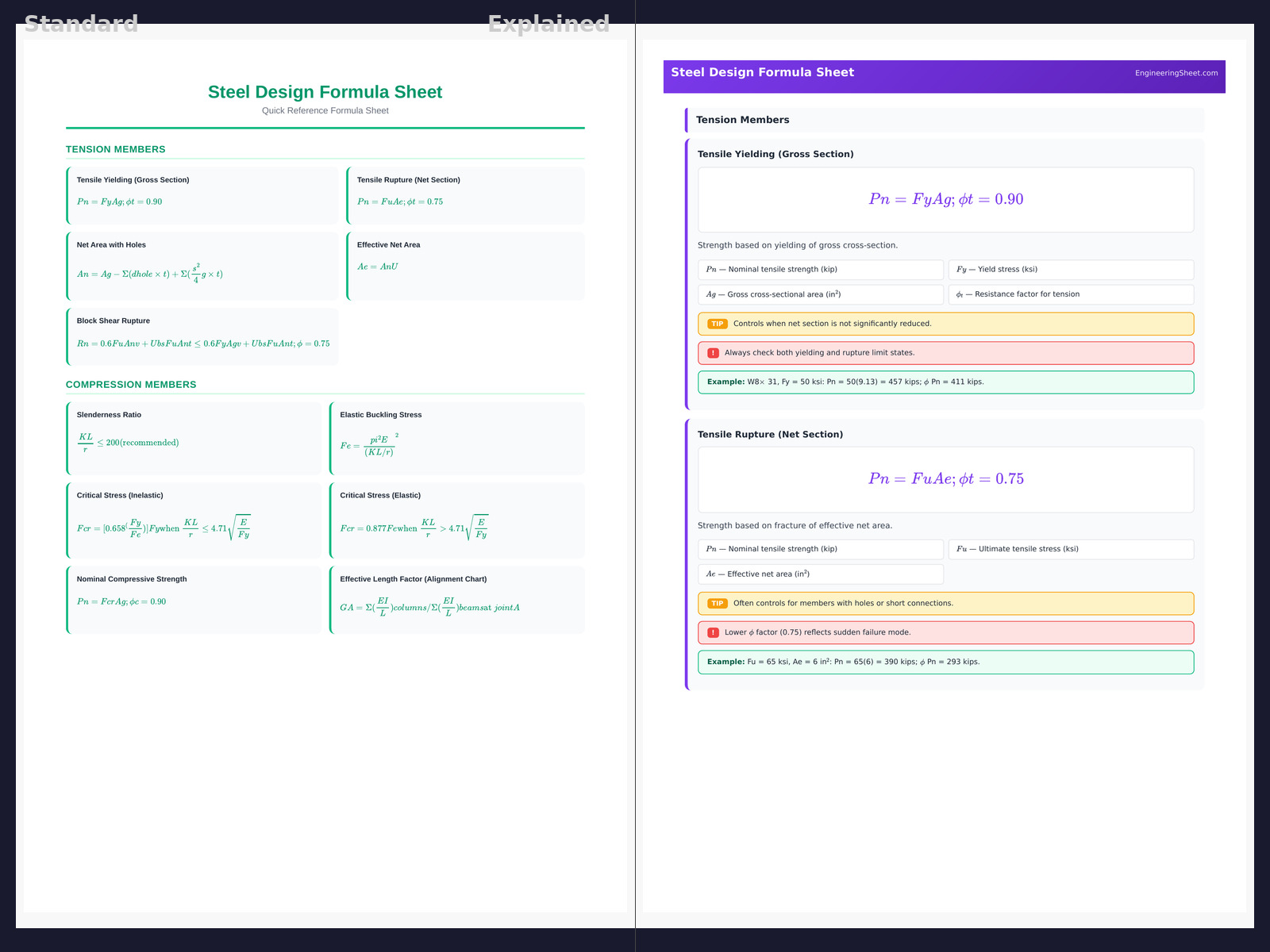Click the Nominal Compressive Strength formula card
Screen dimensions: 1270x952
(x=194, y=599)
